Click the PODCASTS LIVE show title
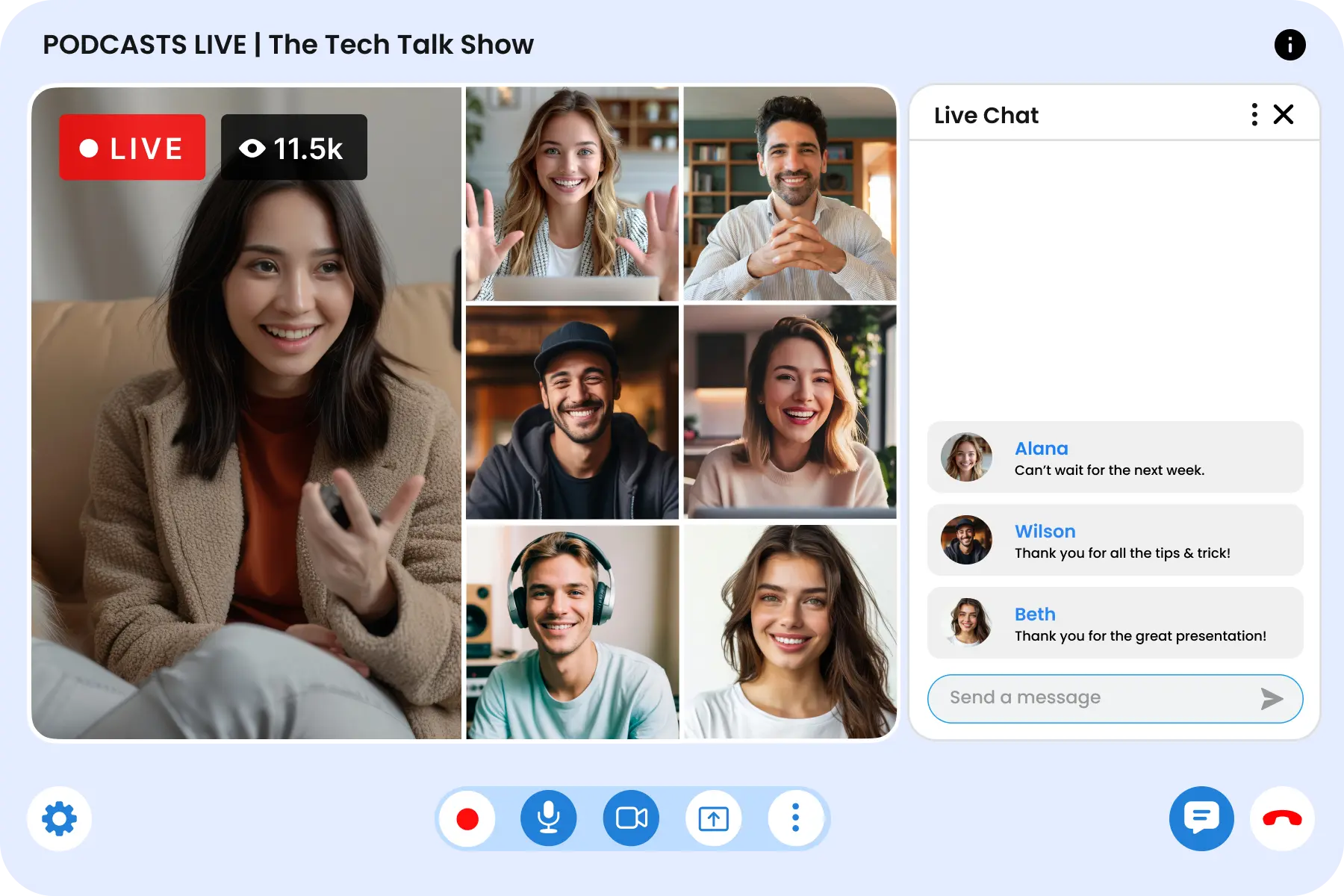1344x896 pixels. point(288,45)
